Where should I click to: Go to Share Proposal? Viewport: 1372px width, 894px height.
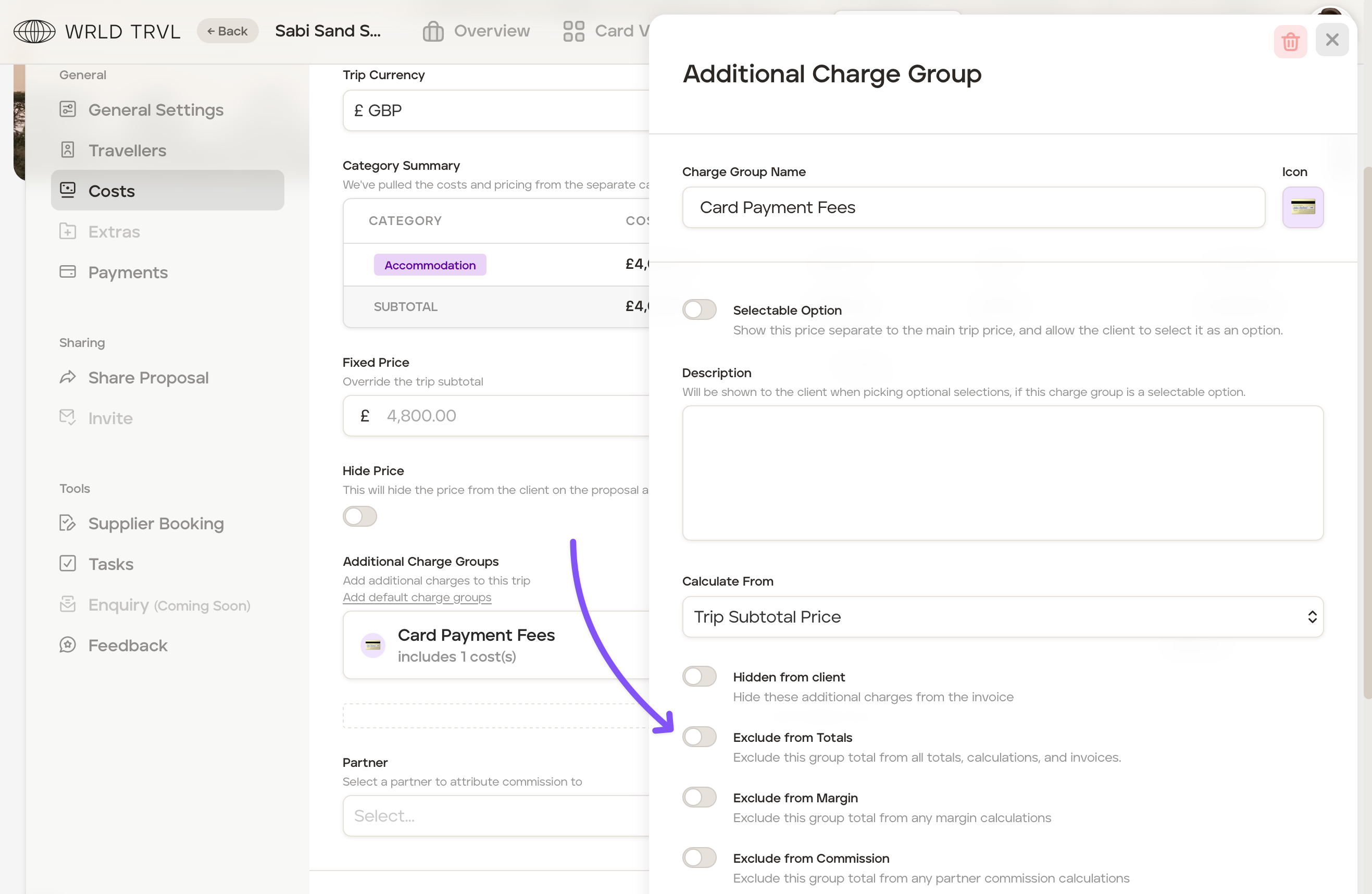pos(148,378)
